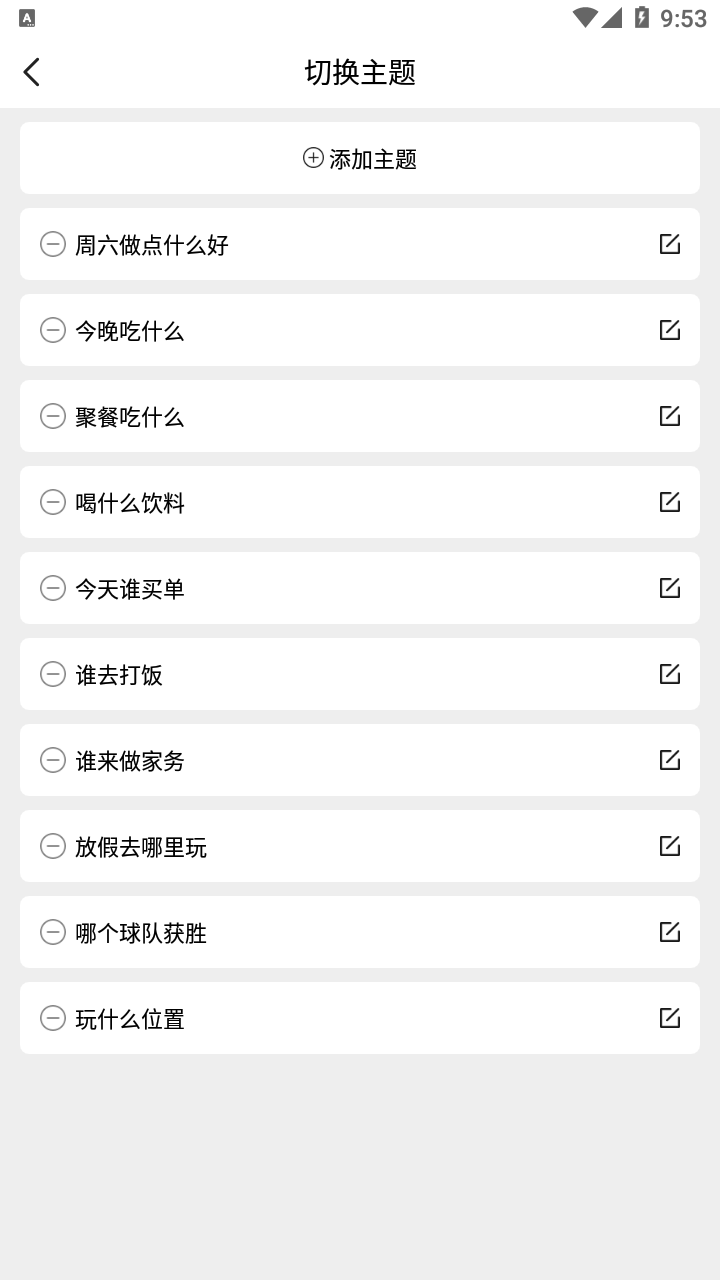Remove the 周六做点什么好 theme with minus icon
Image resolution: width=720 pixels, height=1280 pixels.
[53, 244]
